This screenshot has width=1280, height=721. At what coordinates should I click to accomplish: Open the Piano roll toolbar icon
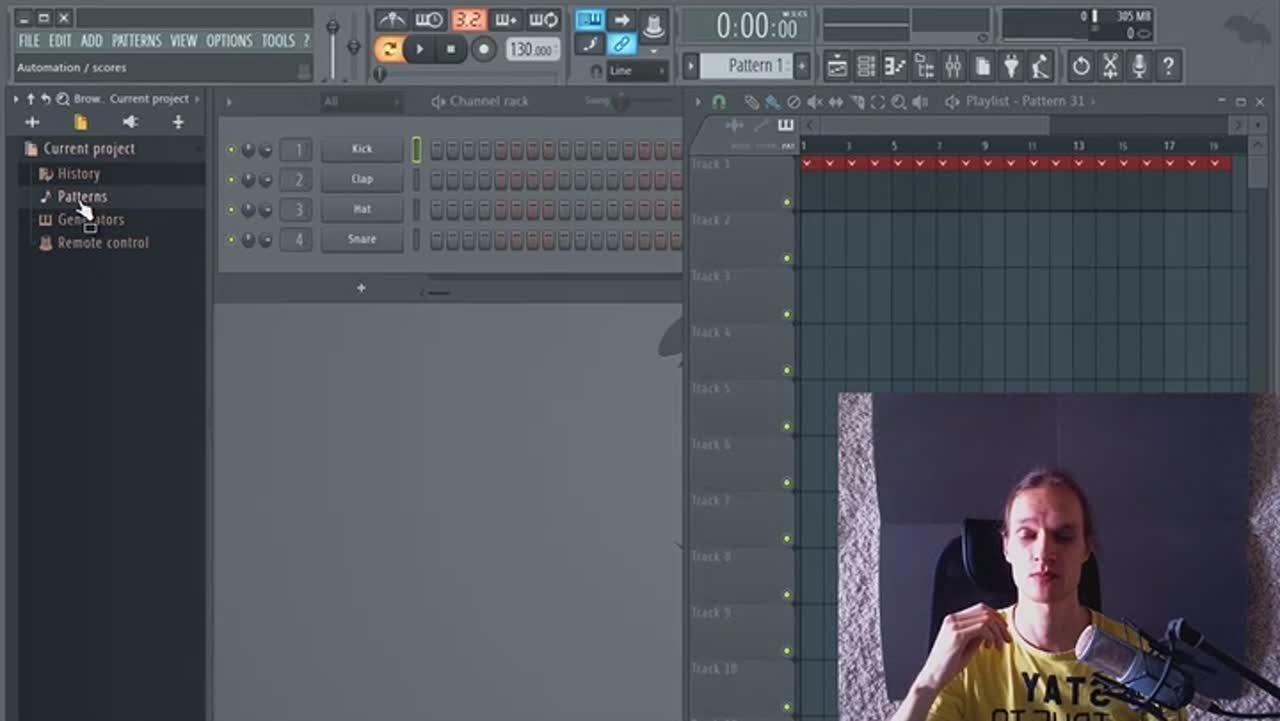(x=895, y=66)
